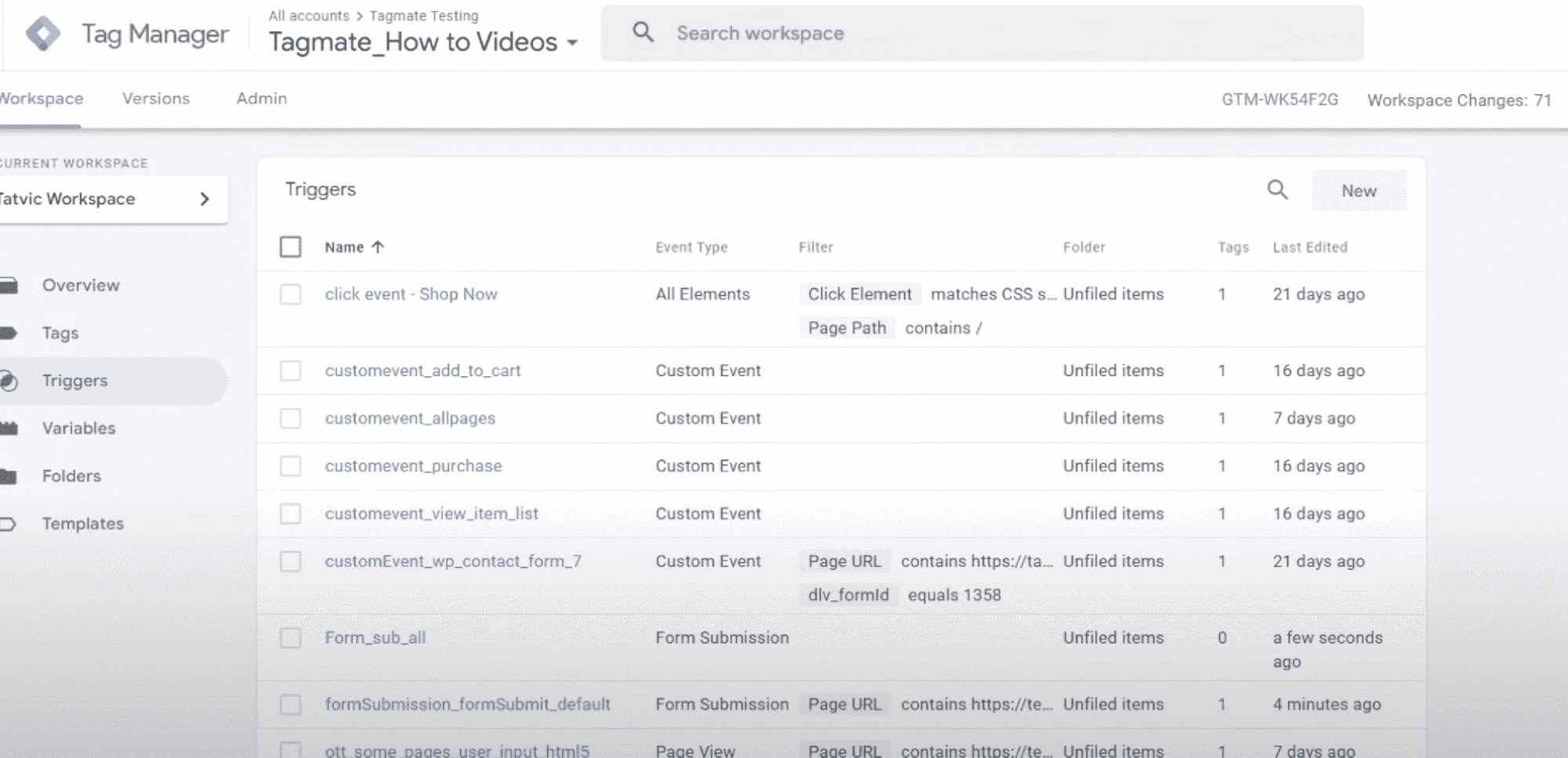The height and width of the screenshot is (758, 1568).
Task: Click the Tags column header
Action: point(1232,248)
